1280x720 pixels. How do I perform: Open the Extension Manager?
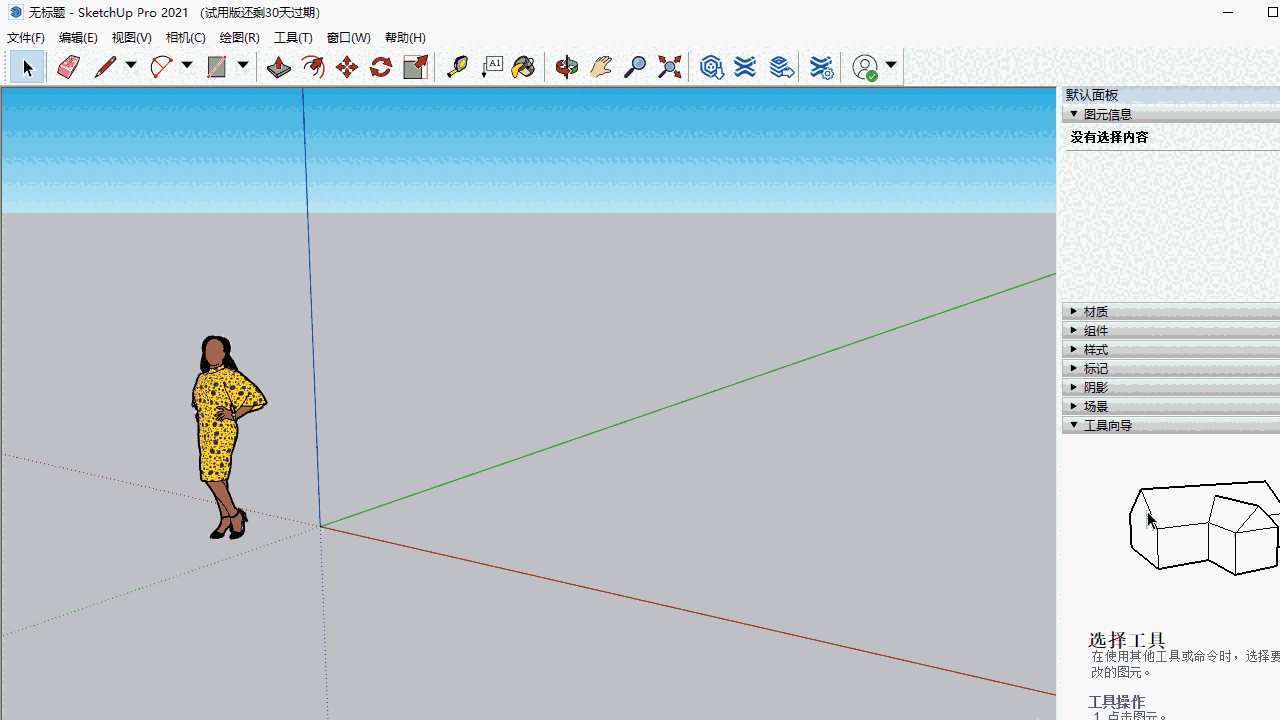(821, 67)
